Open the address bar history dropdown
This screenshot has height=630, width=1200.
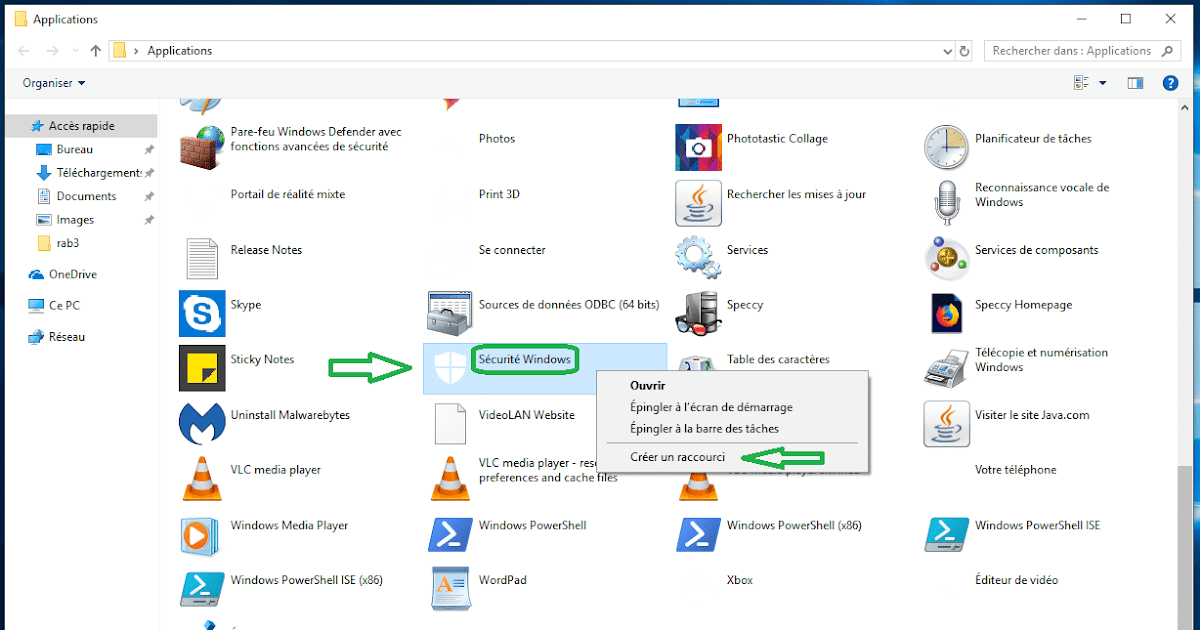[948, 51]
